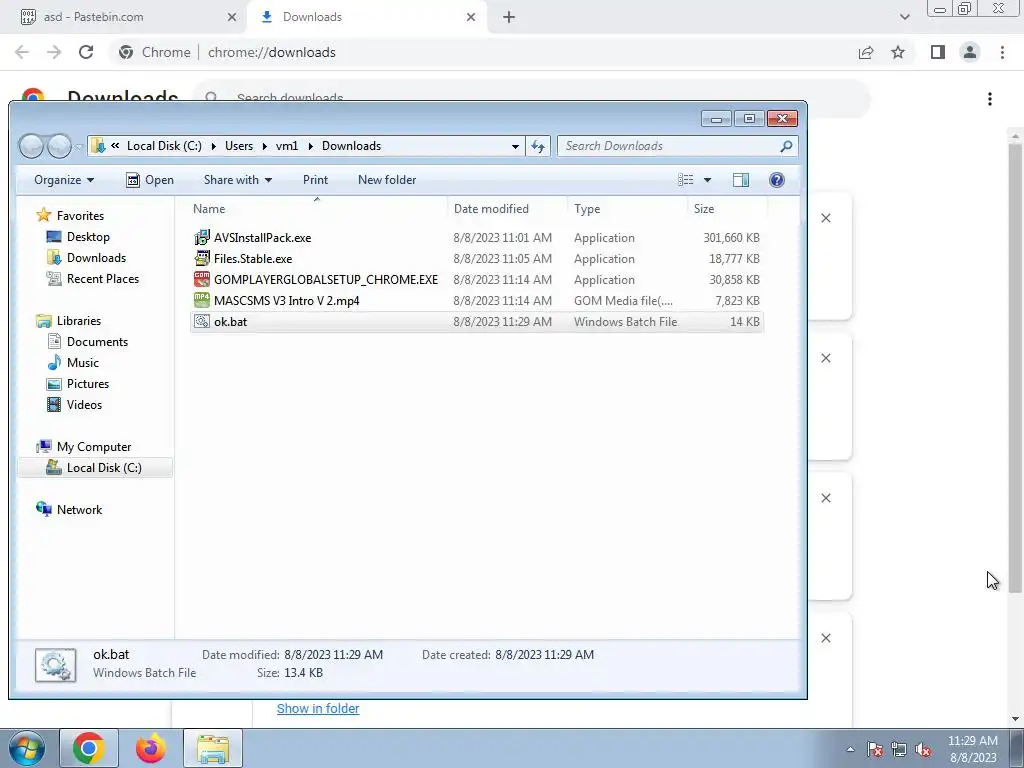Open Chrome side panel icon
Viewport: 1024px width, 768px height.
coord(938,52)
